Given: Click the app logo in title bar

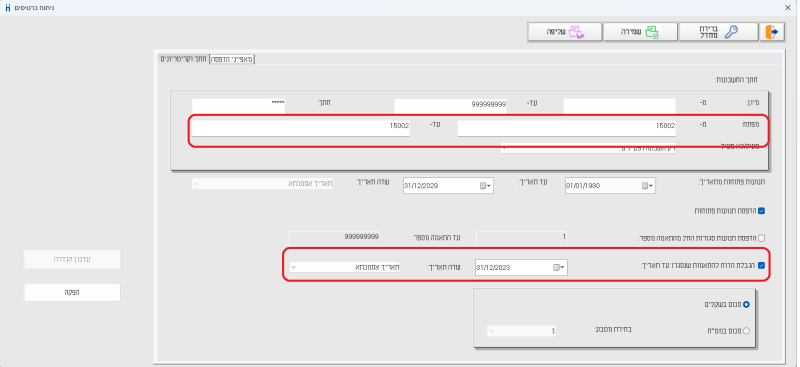Looking at the screenshot, I should [7, 8].
